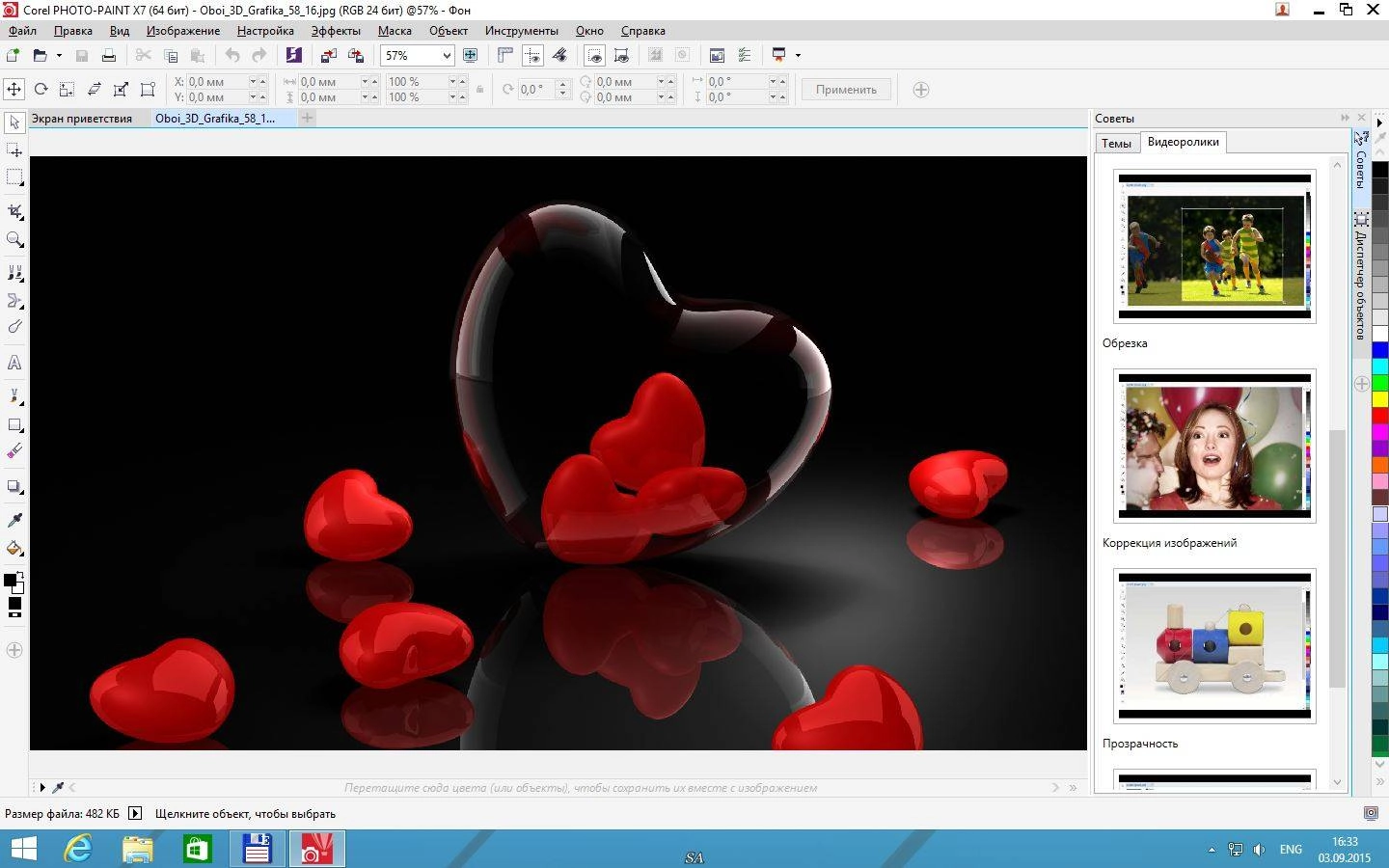Screen dimensions: 1389x868
Task: Click the ENG language indicator
Action: (1291, 850)
